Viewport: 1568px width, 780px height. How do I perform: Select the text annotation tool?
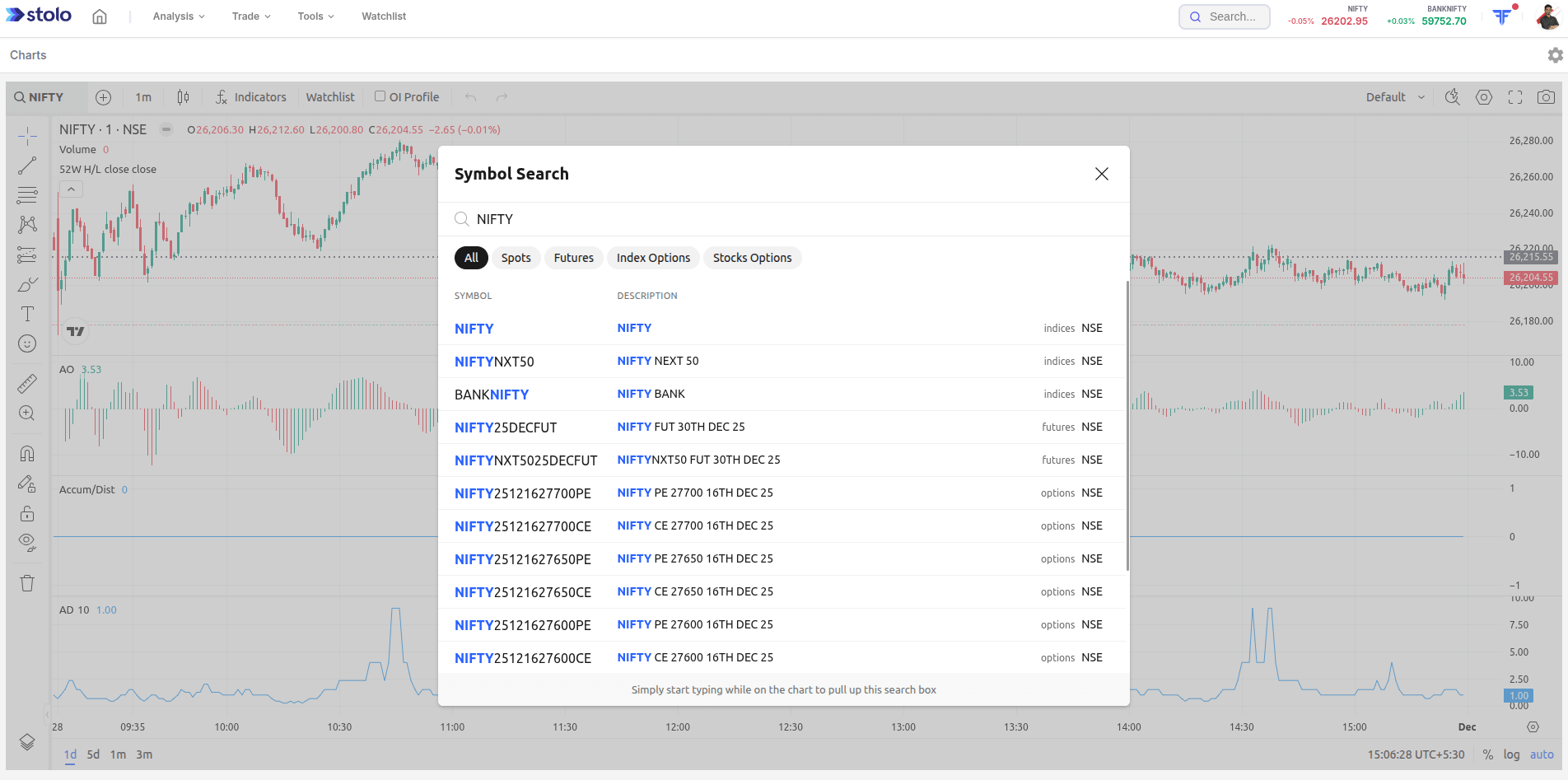27,314
